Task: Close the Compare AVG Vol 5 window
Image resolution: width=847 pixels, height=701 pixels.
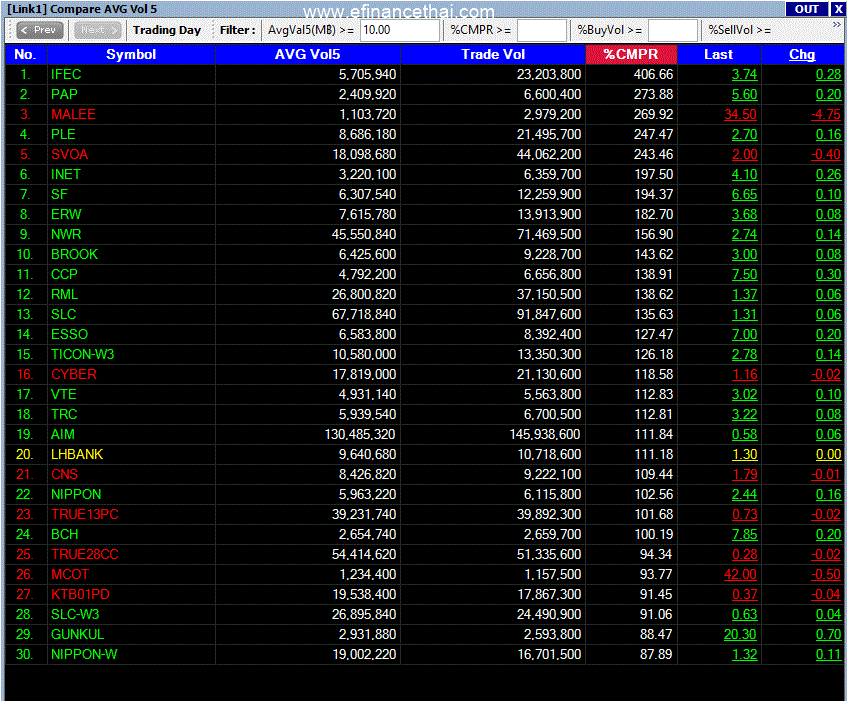Action: point(838,9)
